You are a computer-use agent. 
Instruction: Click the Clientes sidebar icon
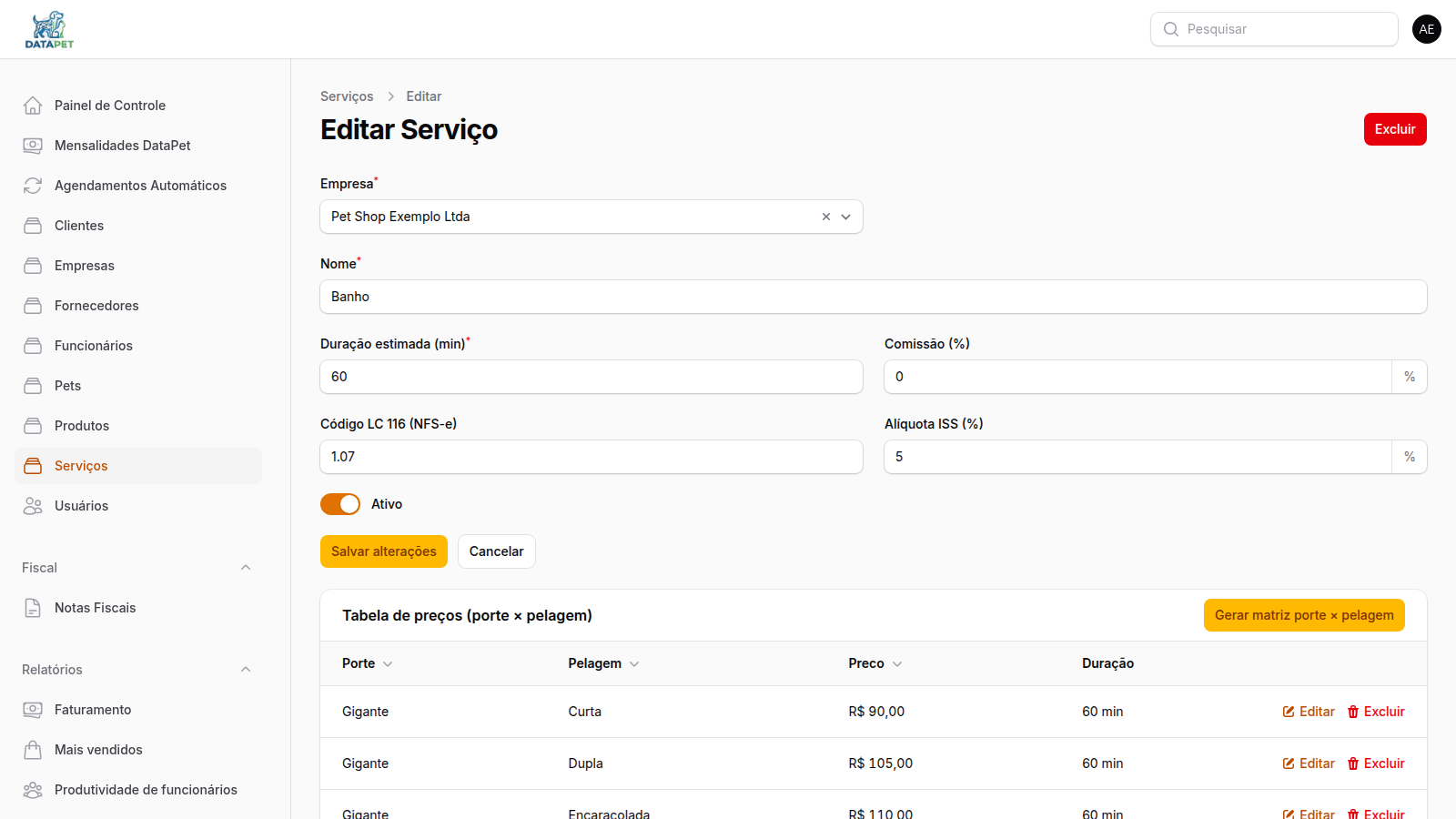(33, 226)
